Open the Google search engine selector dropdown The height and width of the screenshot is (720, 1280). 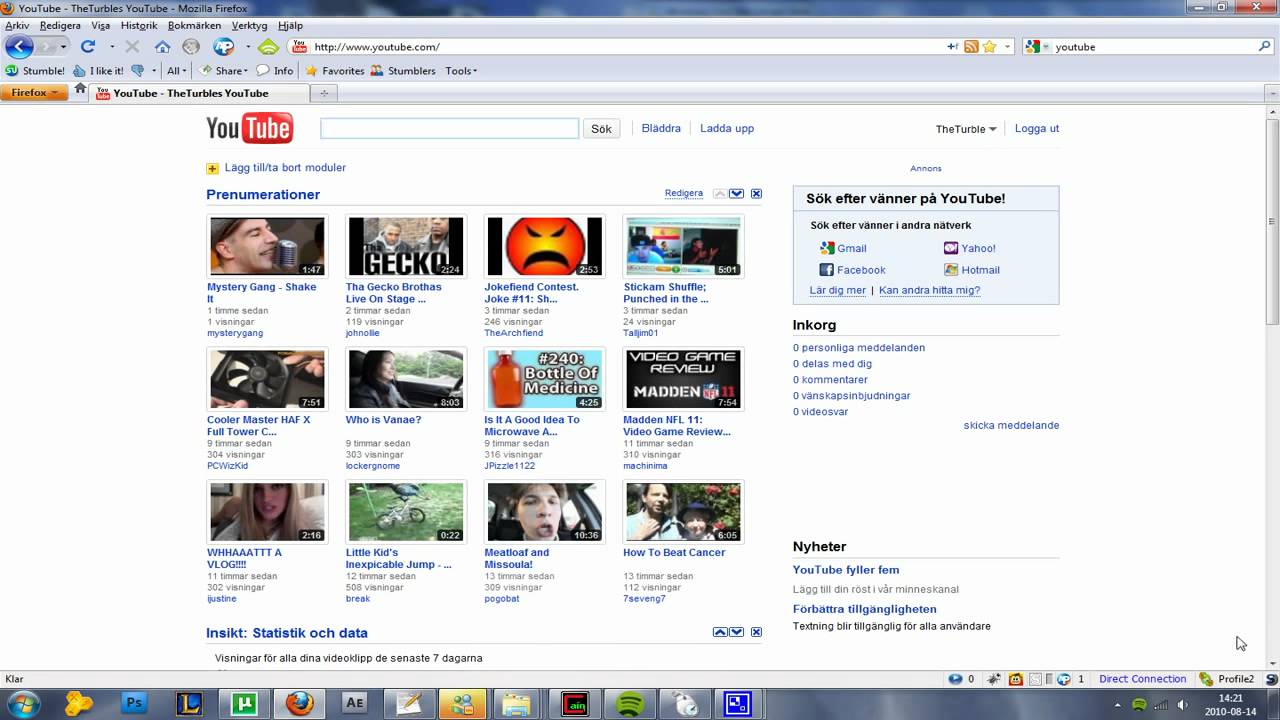tap(1036, 47)
